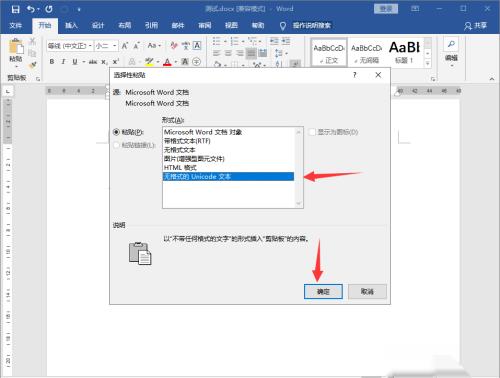Toggle Italic formatting
Viewport: 500px width, 378px height.
coord(63,62)
